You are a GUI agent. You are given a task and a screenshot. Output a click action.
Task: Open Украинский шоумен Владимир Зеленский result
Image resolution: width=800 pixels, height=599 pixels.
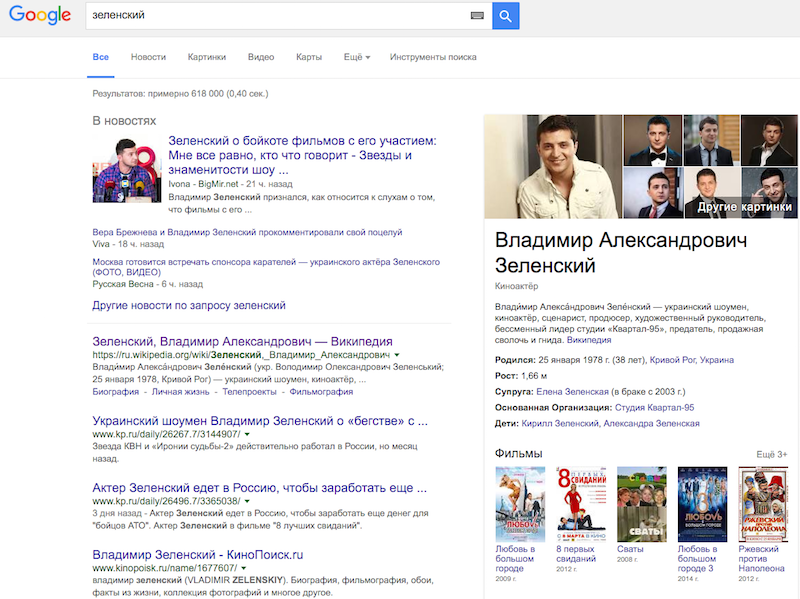pyautogui.click(x=260, y=421)
